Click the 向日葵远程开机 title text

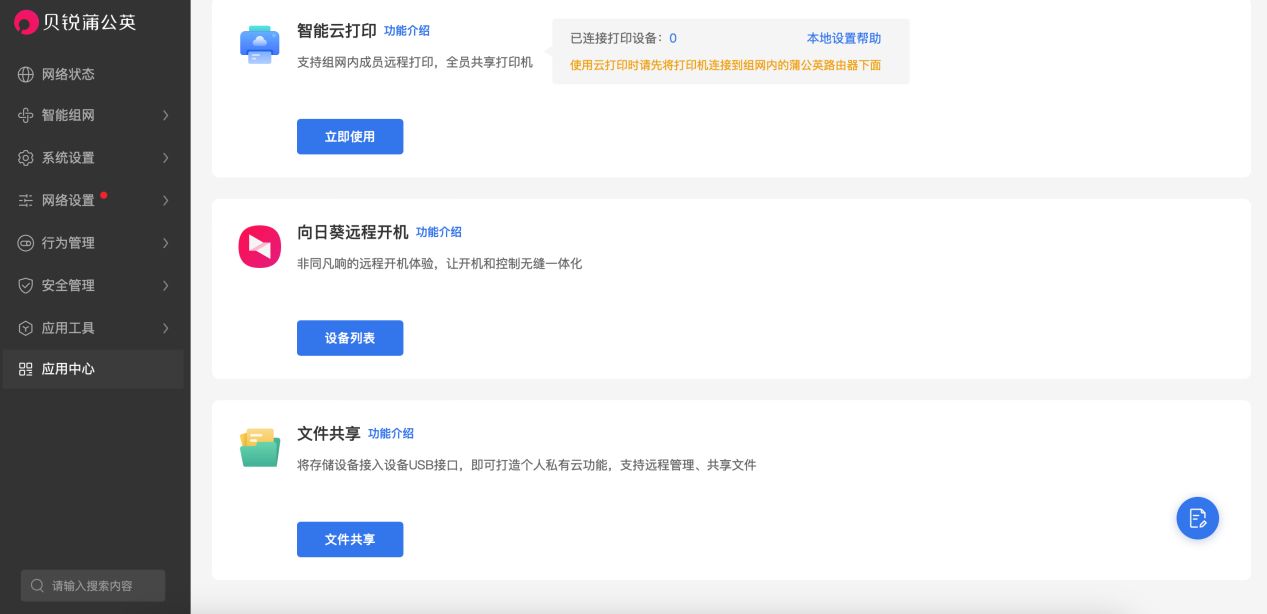tap(353, 232)
